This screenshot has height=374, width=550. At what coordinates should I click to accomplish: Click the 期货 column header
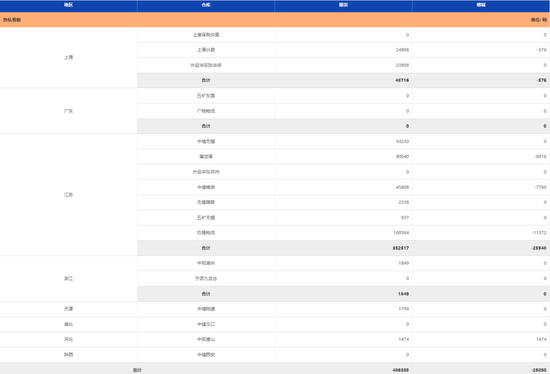point(343,5)
